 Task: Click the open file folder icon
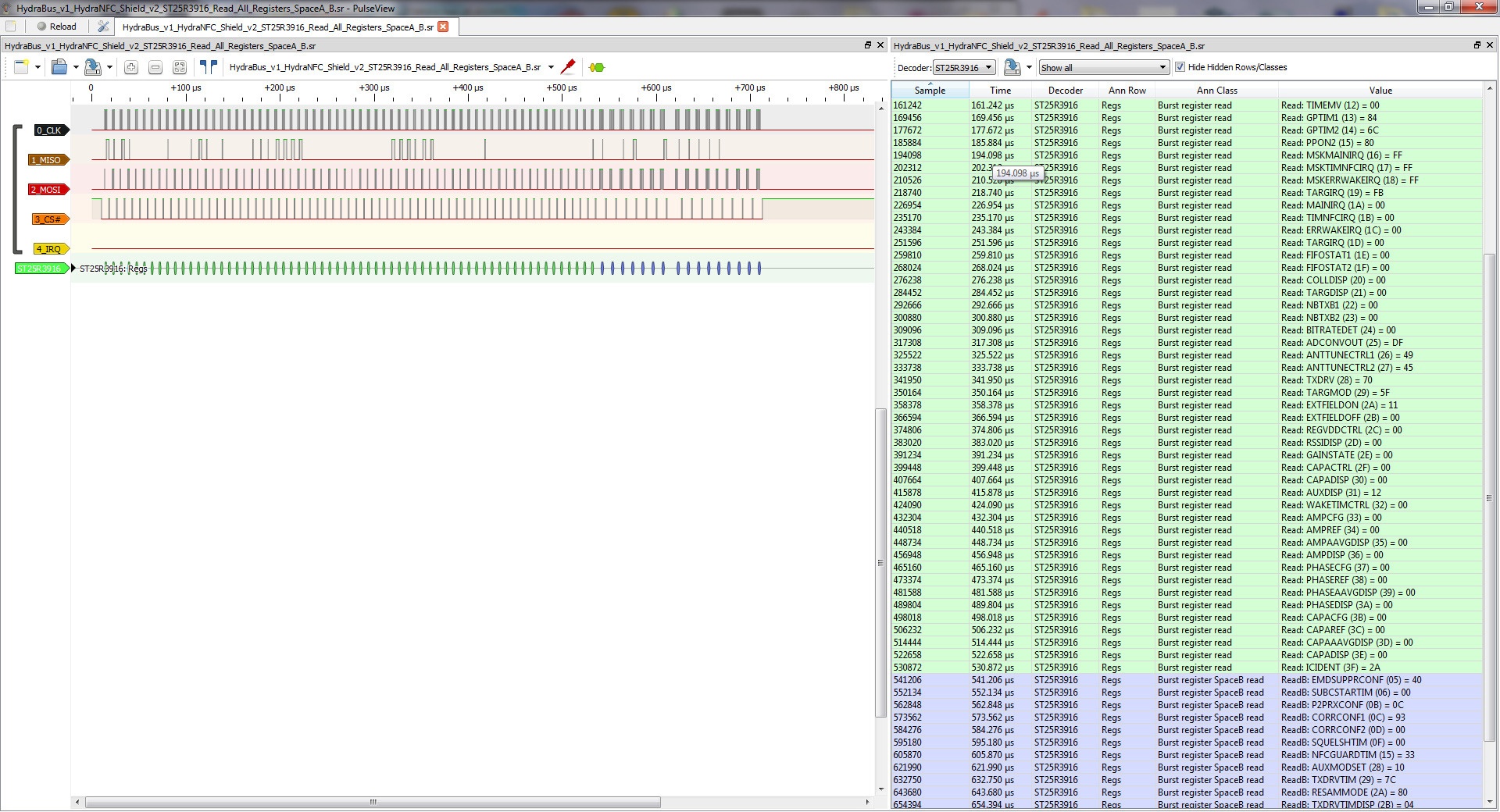pos(59,67)
